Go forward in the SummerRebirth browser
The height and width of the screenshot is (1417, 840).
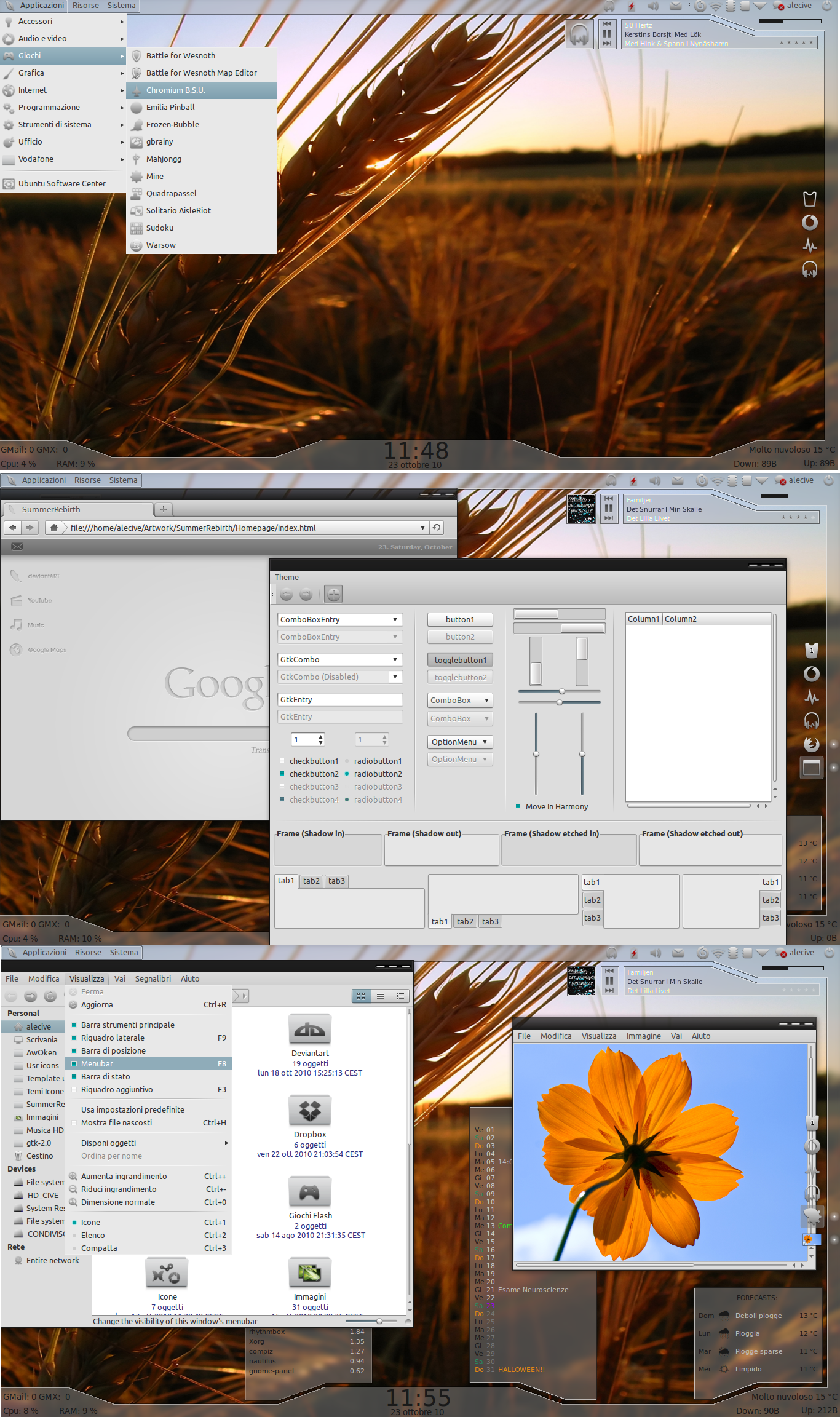click(29, 528)
